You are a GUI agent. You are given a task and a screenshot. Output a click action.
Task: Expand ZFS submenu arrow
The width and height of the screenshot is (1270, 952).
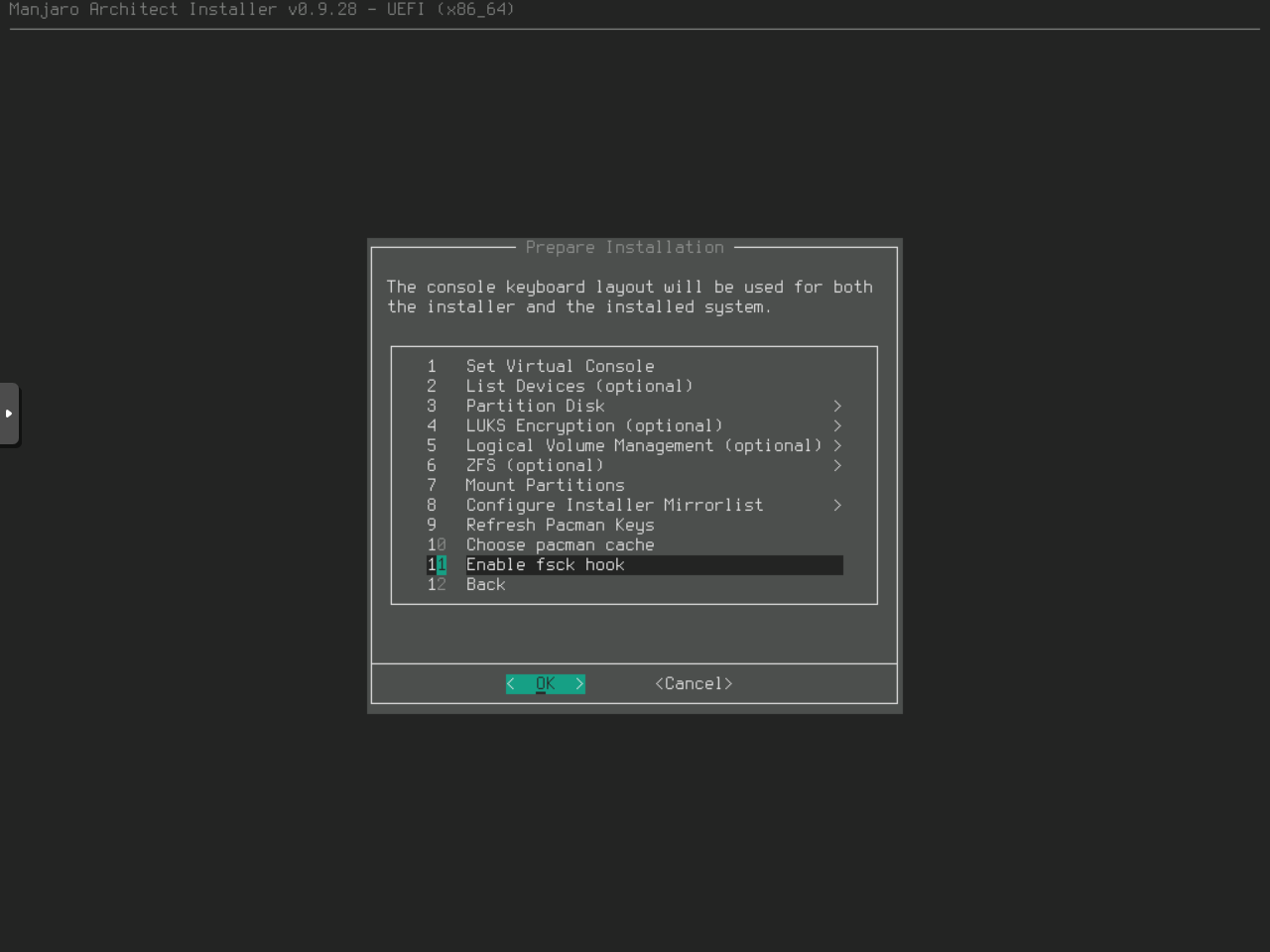point(837,465)
